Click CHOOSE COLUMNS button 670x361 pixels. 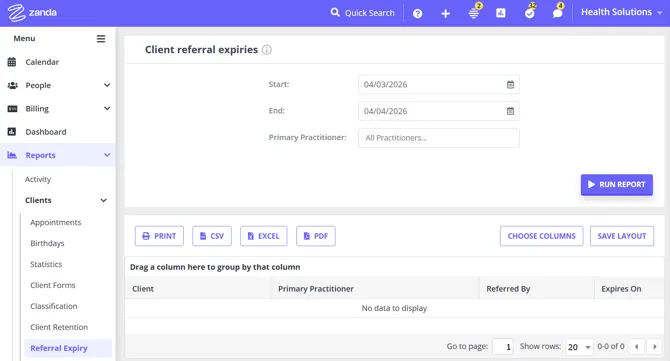pos(541,236)
